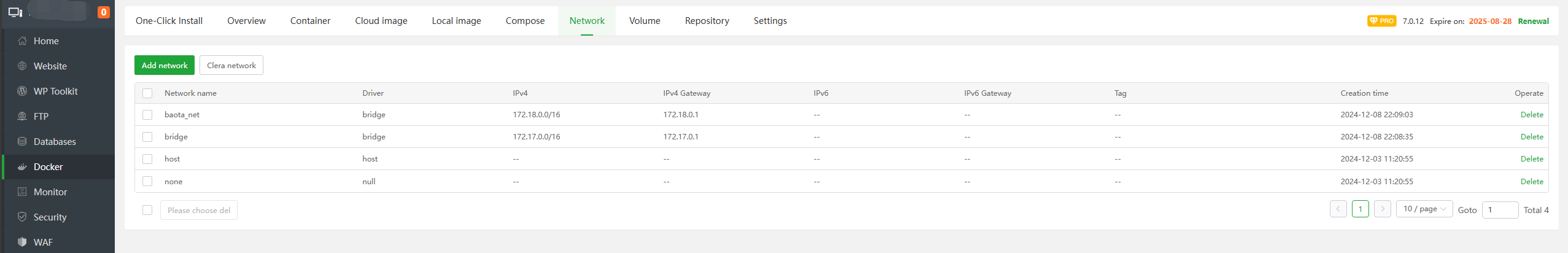Switch to the Container tab
Screen dimensions: 1568x253
pos(310,21)
